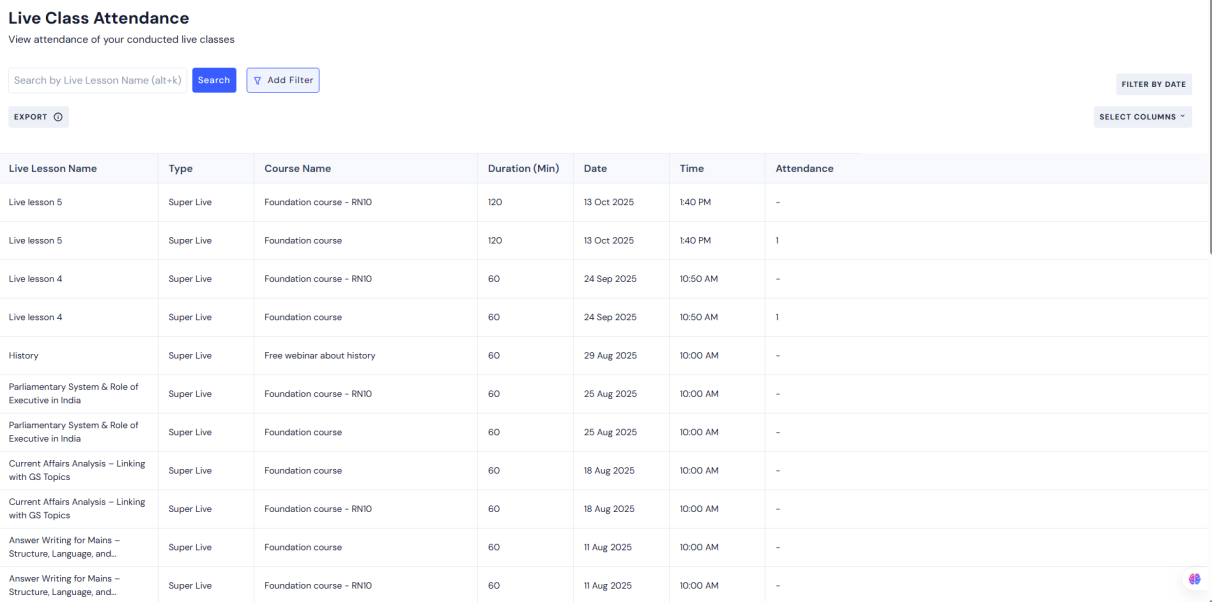Sort by Live Lesson Name column header
Image resolution: width=1212 pixels, height=602 pixels.
tap(53, 169)
